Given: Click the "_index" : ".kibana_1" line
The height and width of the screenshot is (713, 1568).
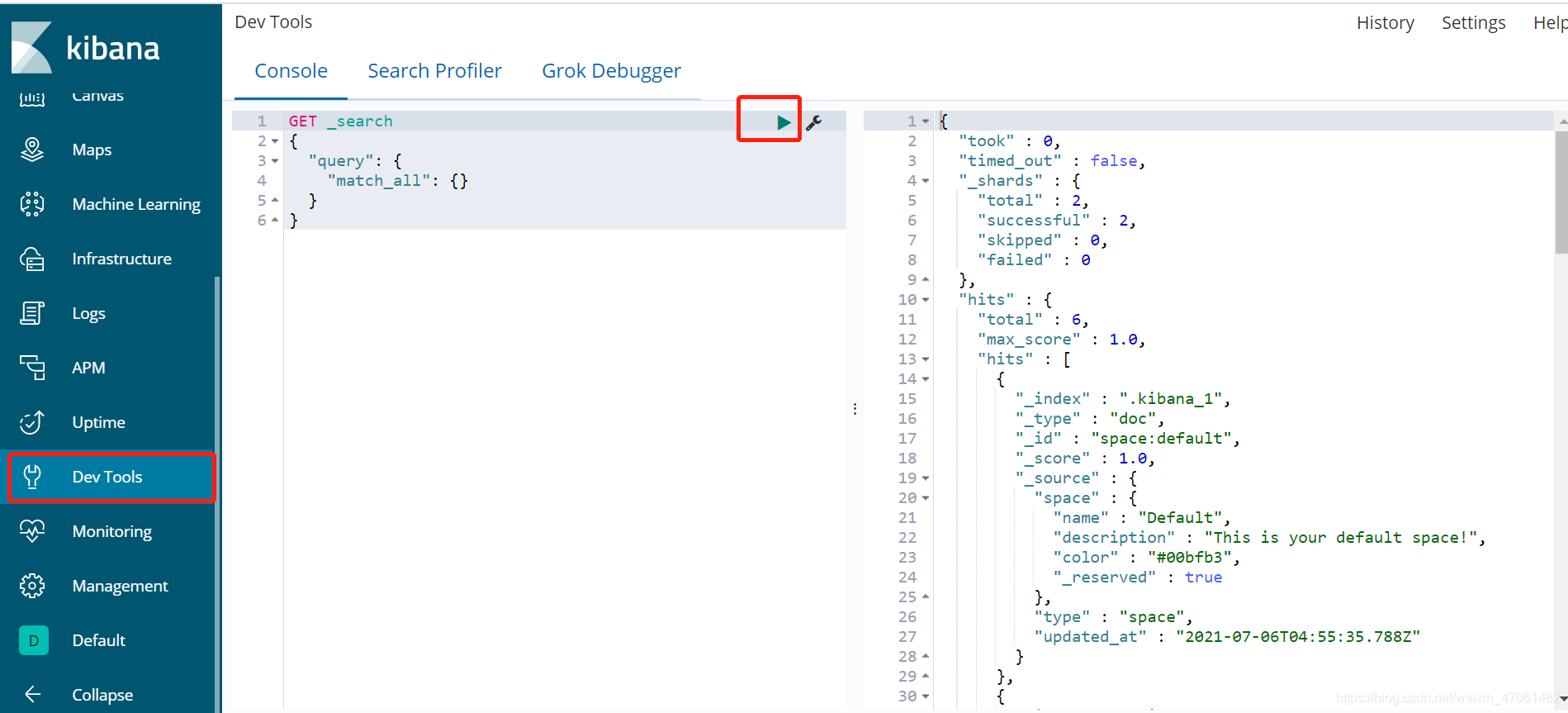Looking at the screenshot, I should (x=1123, y=399).
